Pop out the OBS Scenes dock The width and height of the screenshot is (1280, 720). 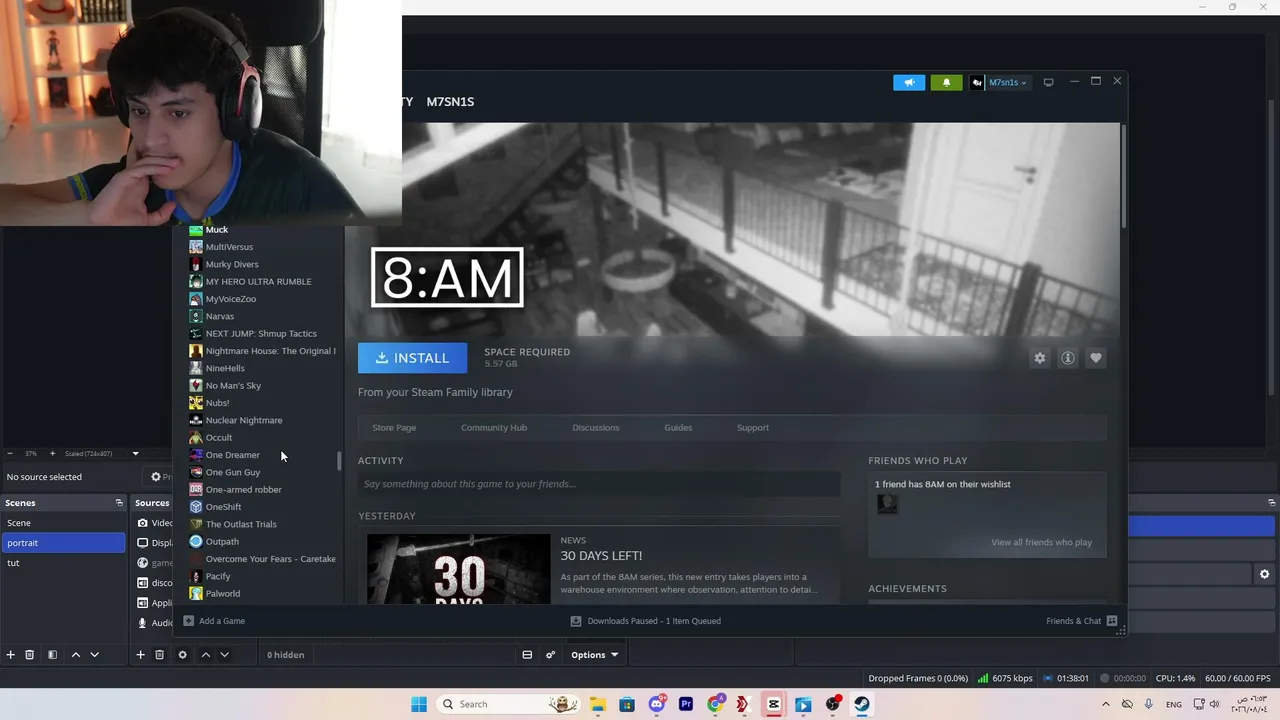[x=119, y=503]
